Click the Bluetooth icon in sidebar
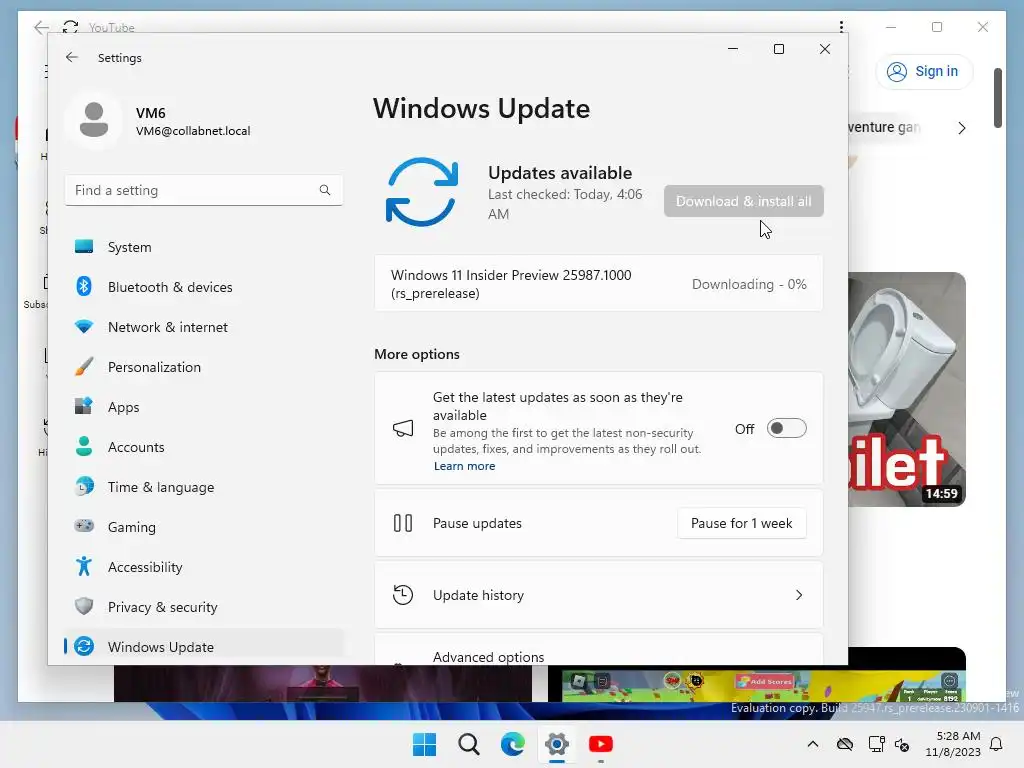Screen dimensions: 1024x768 point(84,286)
